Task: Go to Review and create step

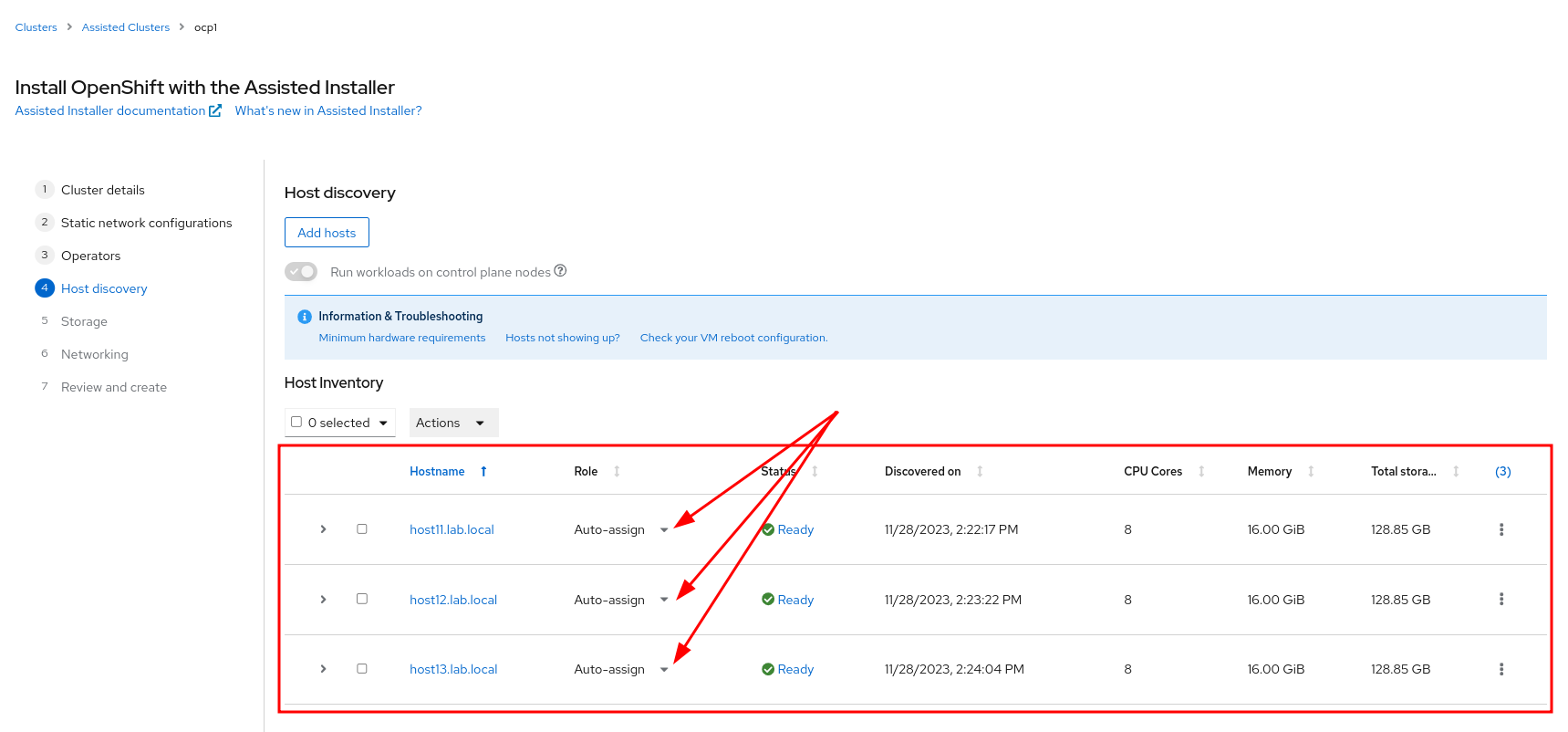Action: (x=114, y=387)
